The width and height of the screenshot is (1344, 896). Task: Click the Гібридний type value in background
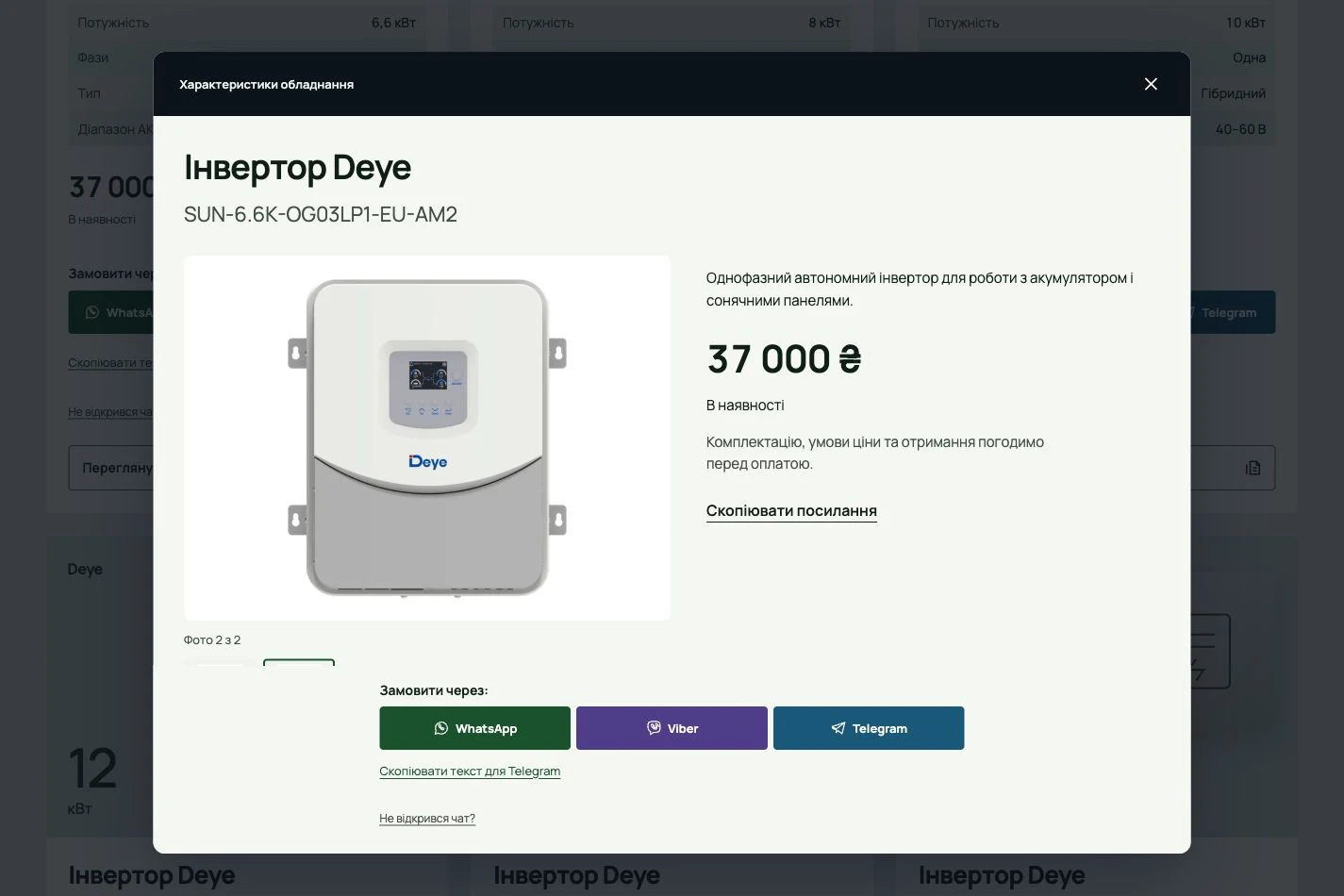click(1234, 93)
